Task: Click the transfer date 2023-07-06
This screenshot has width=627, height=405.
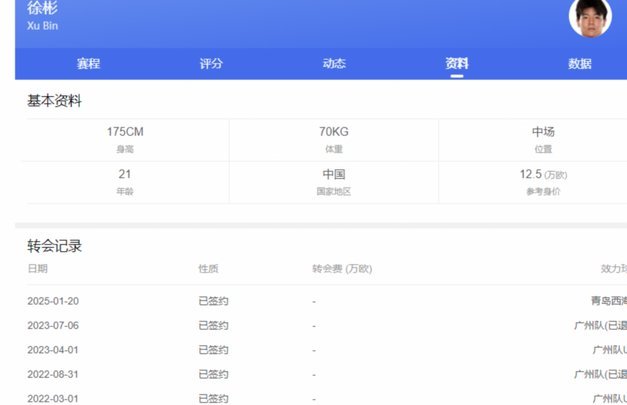Action: pos(53,325)
